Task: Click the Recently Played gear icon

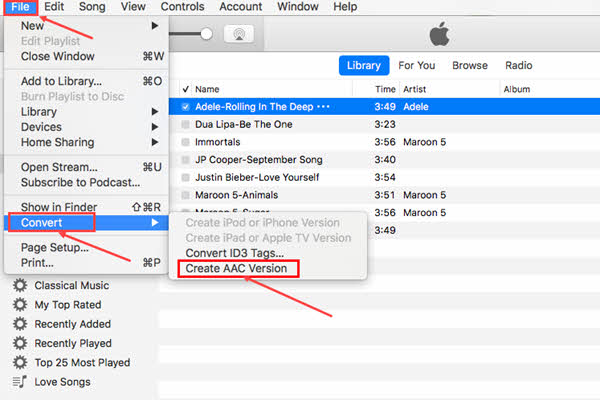Action: coord(20,343)
